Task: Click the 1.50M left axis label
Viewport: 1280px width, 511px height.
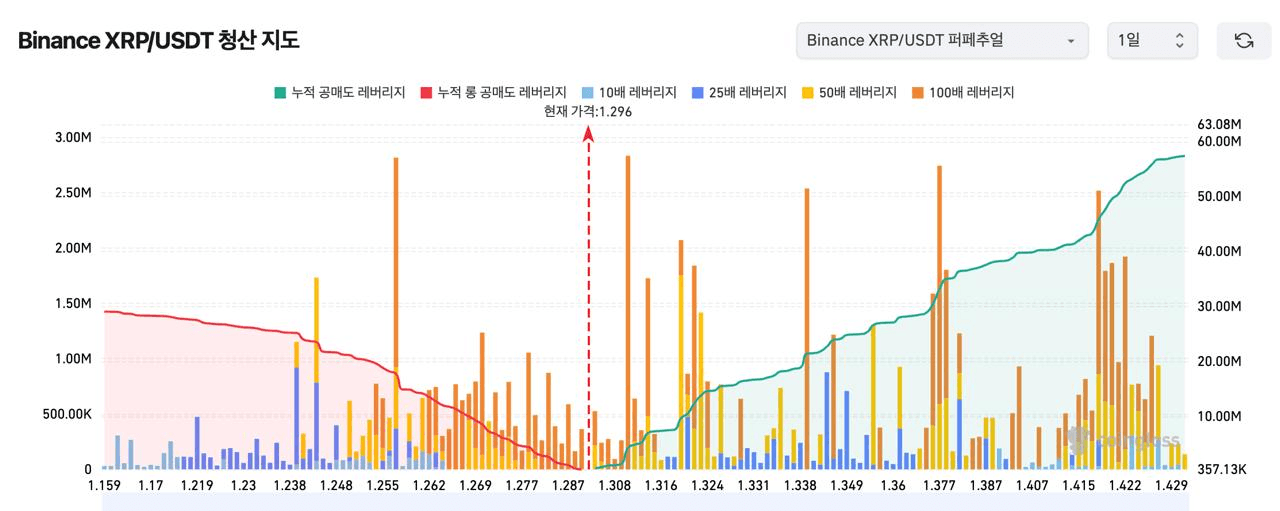Action: 73,303
